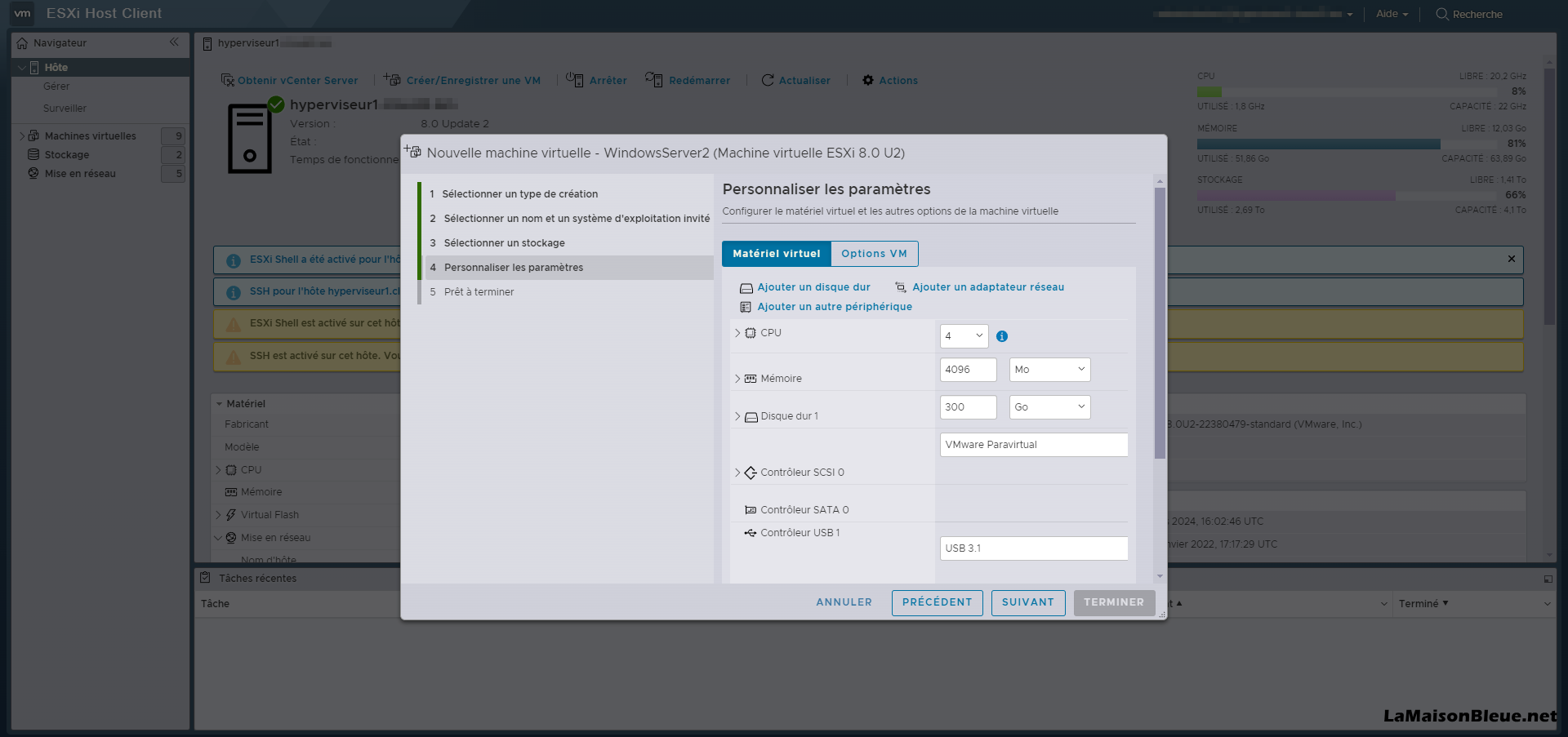Click the Contrôleur USB 1 icon

tap(751, 533)
